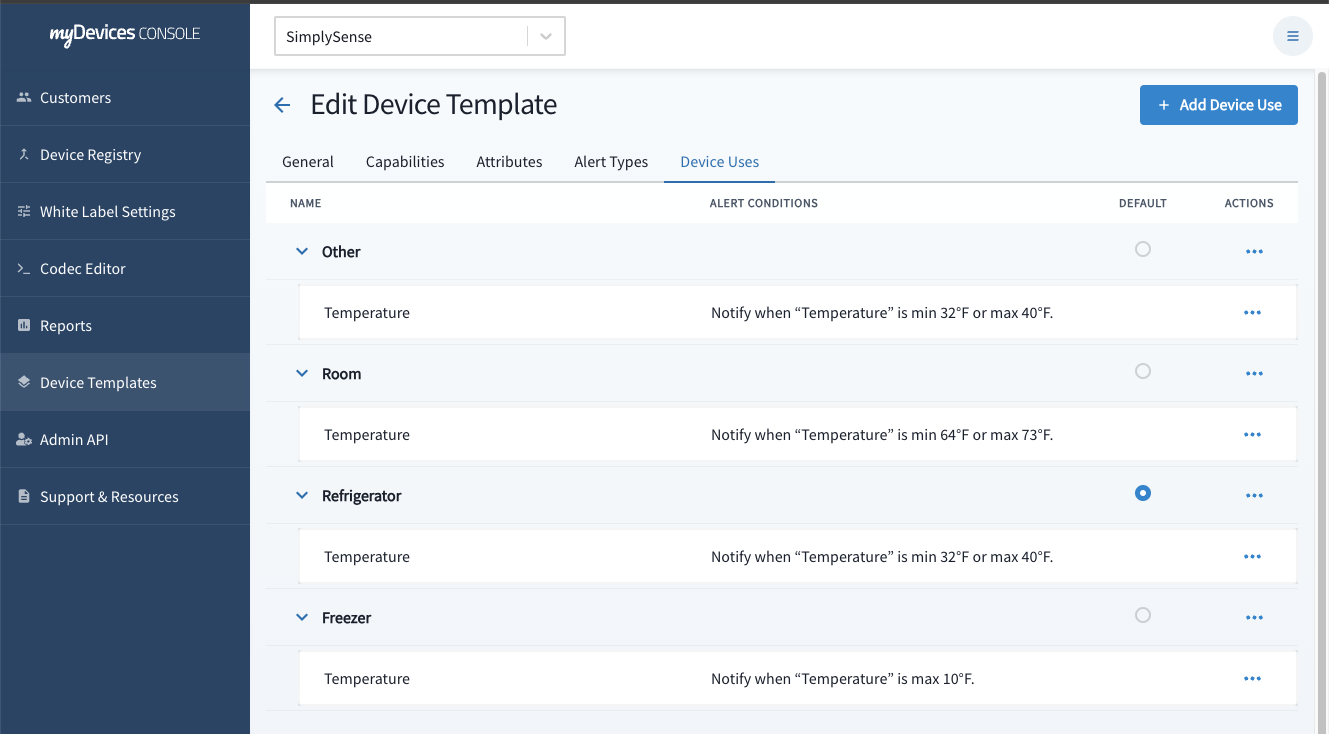
Task: Open actions menu for Room Temperature row
Action: (x=1251, y=435)
